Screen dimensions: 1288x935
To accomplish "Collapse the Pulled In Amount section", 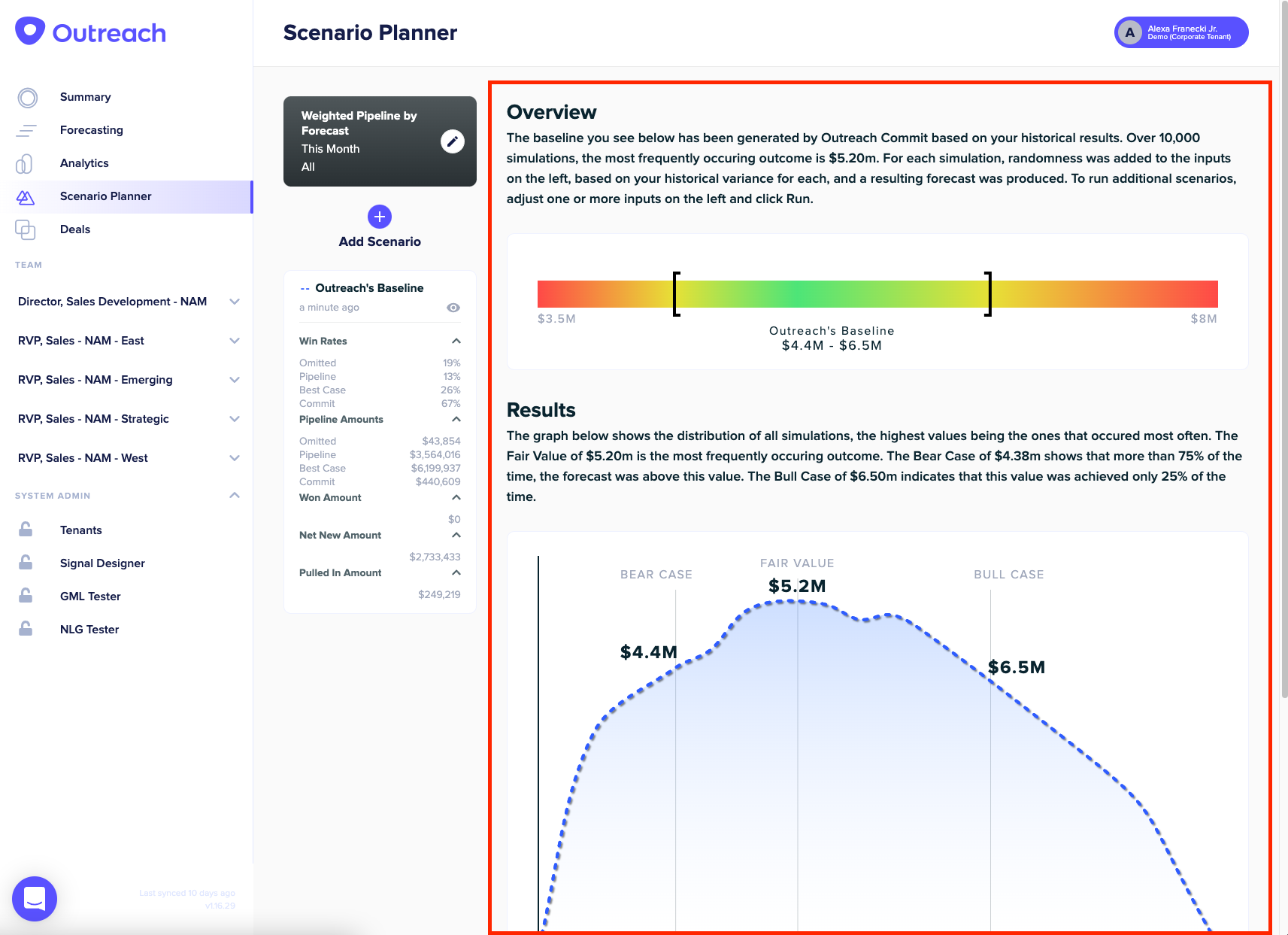I will pos(456,572).
